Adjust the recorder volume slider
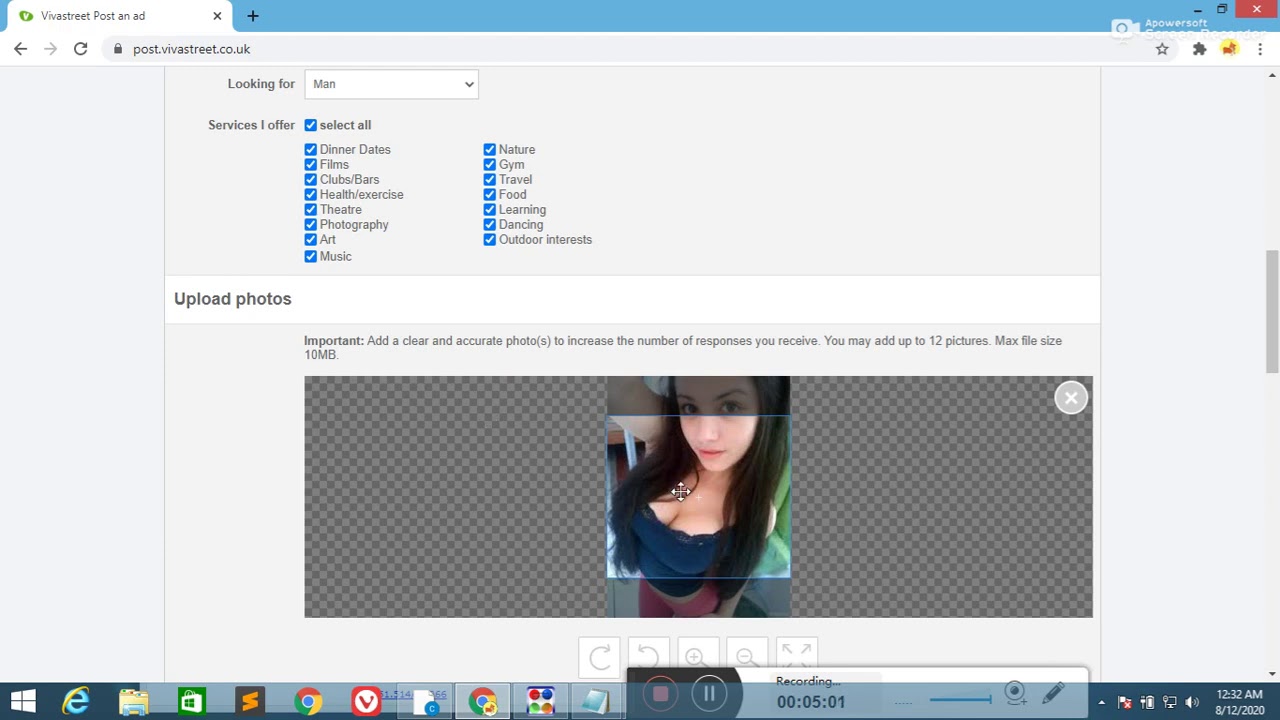The image size is (1280, 720). (960, 700)
